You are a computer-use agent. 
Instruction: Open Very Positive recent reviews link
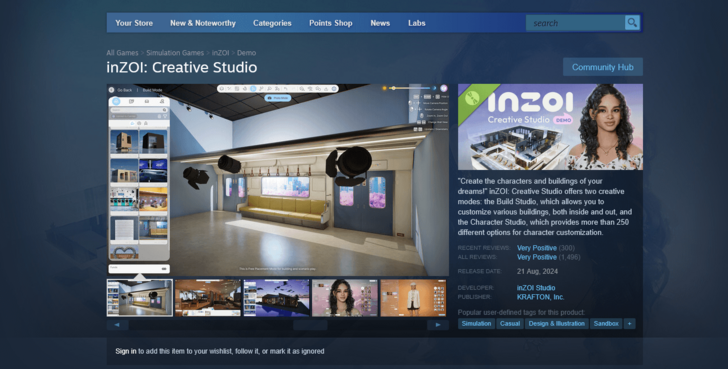(x=537, y=248)
